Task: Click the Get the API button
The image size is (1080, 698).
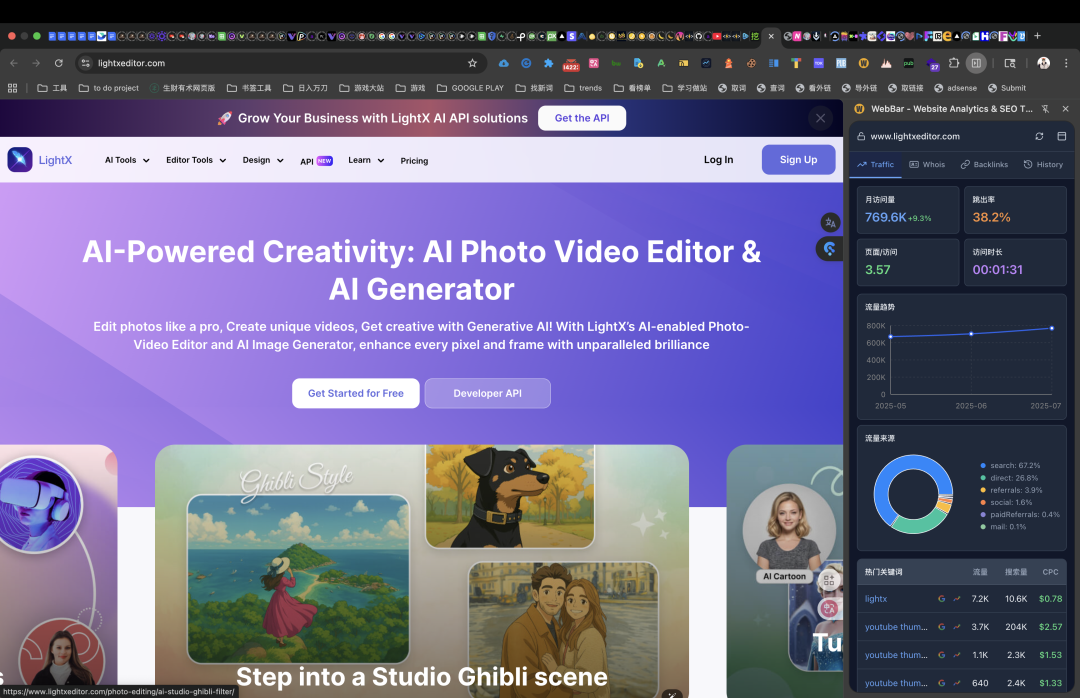Action: [582, 118]
